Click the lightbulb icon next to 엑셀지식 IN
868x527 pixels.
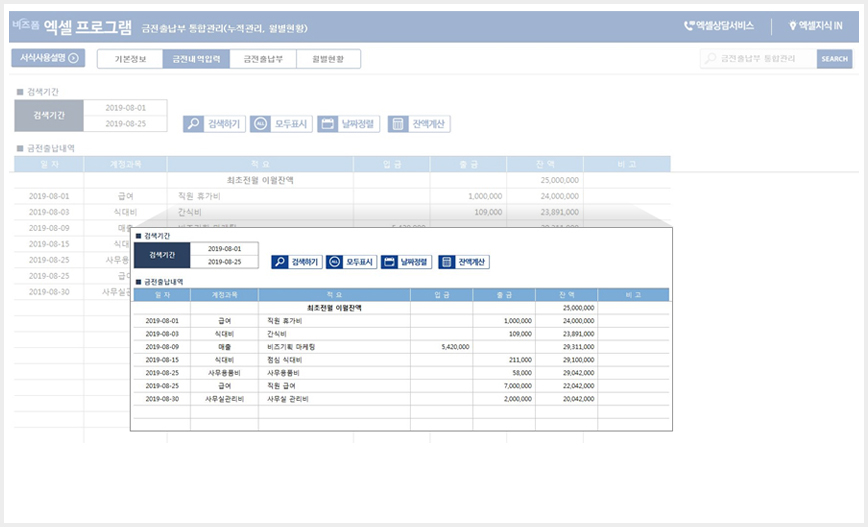pos(792,25)
